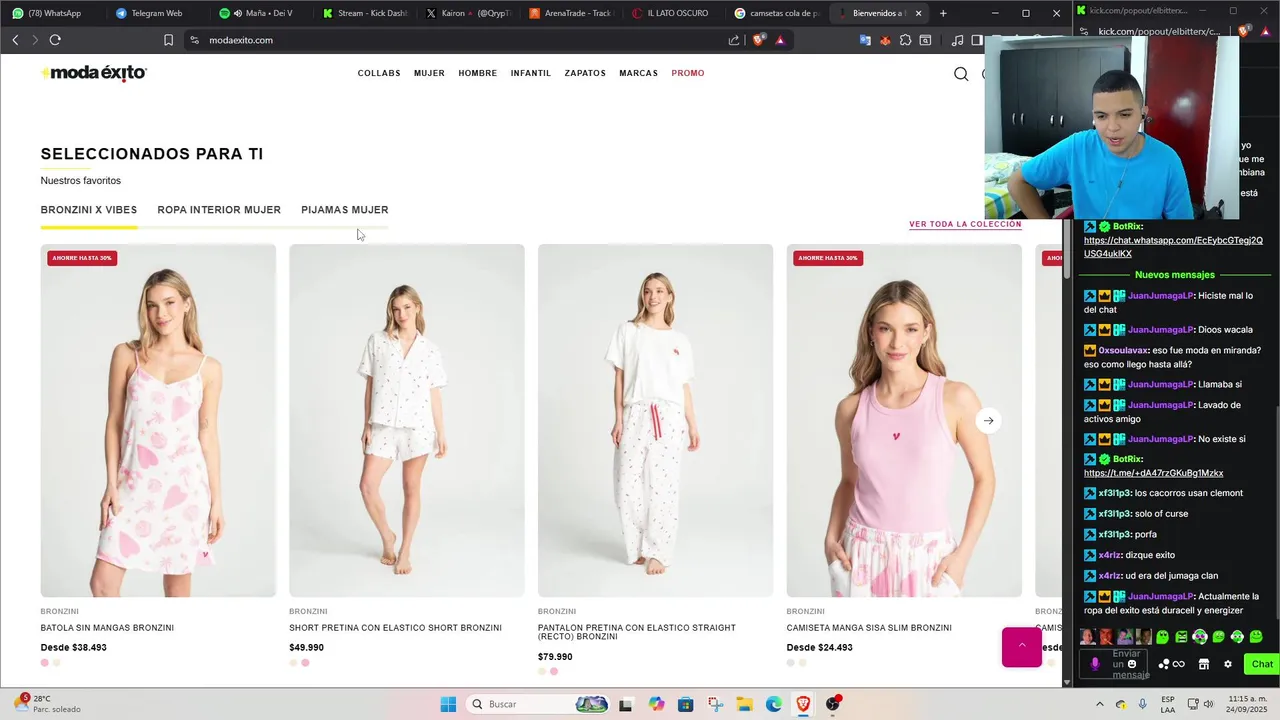Go back using the browser back arrow

pos(15,40)
